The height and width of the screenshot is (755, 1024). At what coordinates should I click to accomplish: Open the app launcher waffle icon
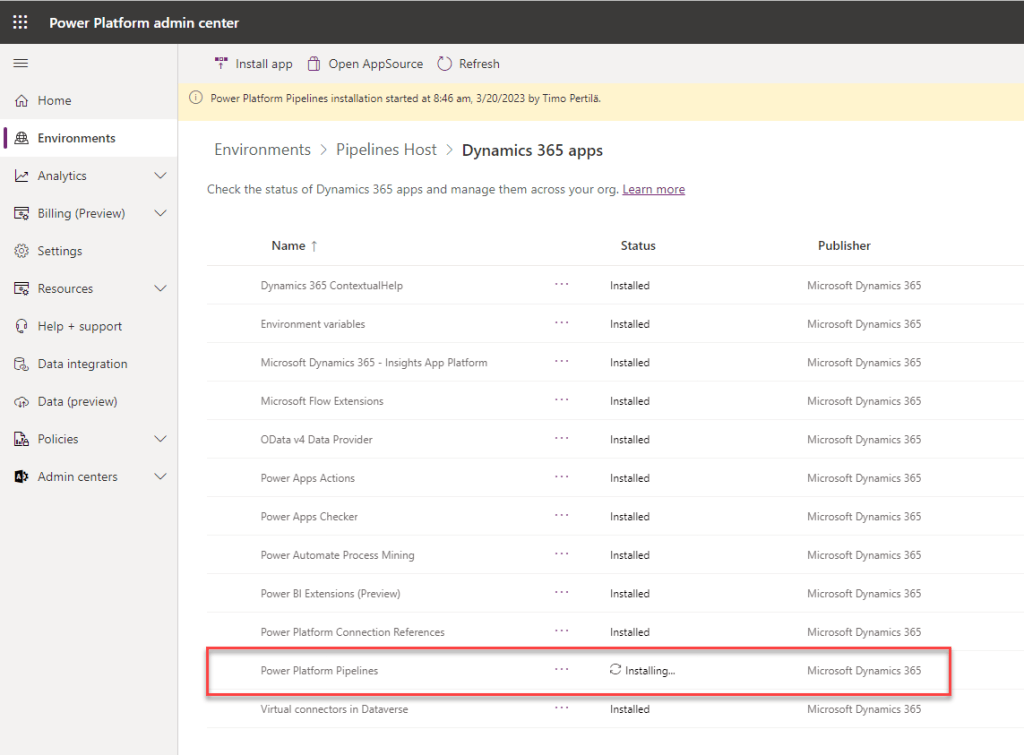(20, 22)
